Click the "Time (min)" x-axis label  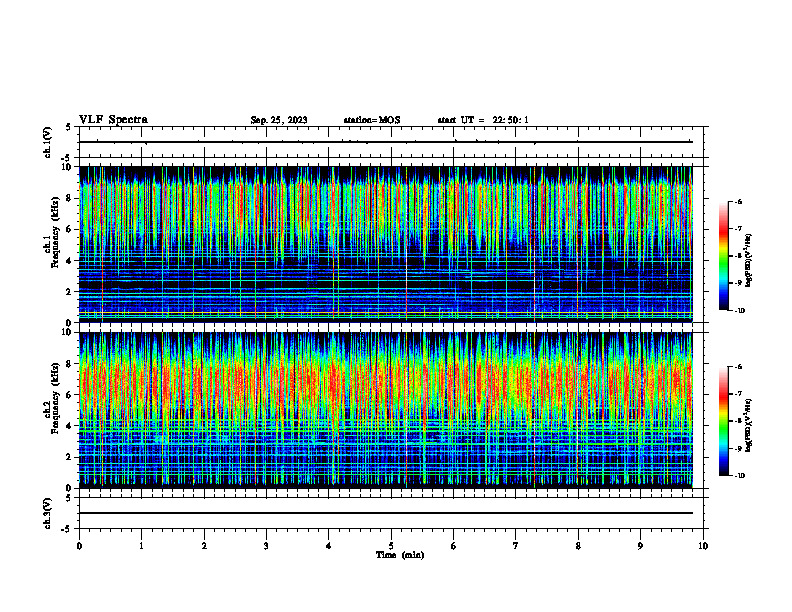pyautogui.click(x=400, y=555)
